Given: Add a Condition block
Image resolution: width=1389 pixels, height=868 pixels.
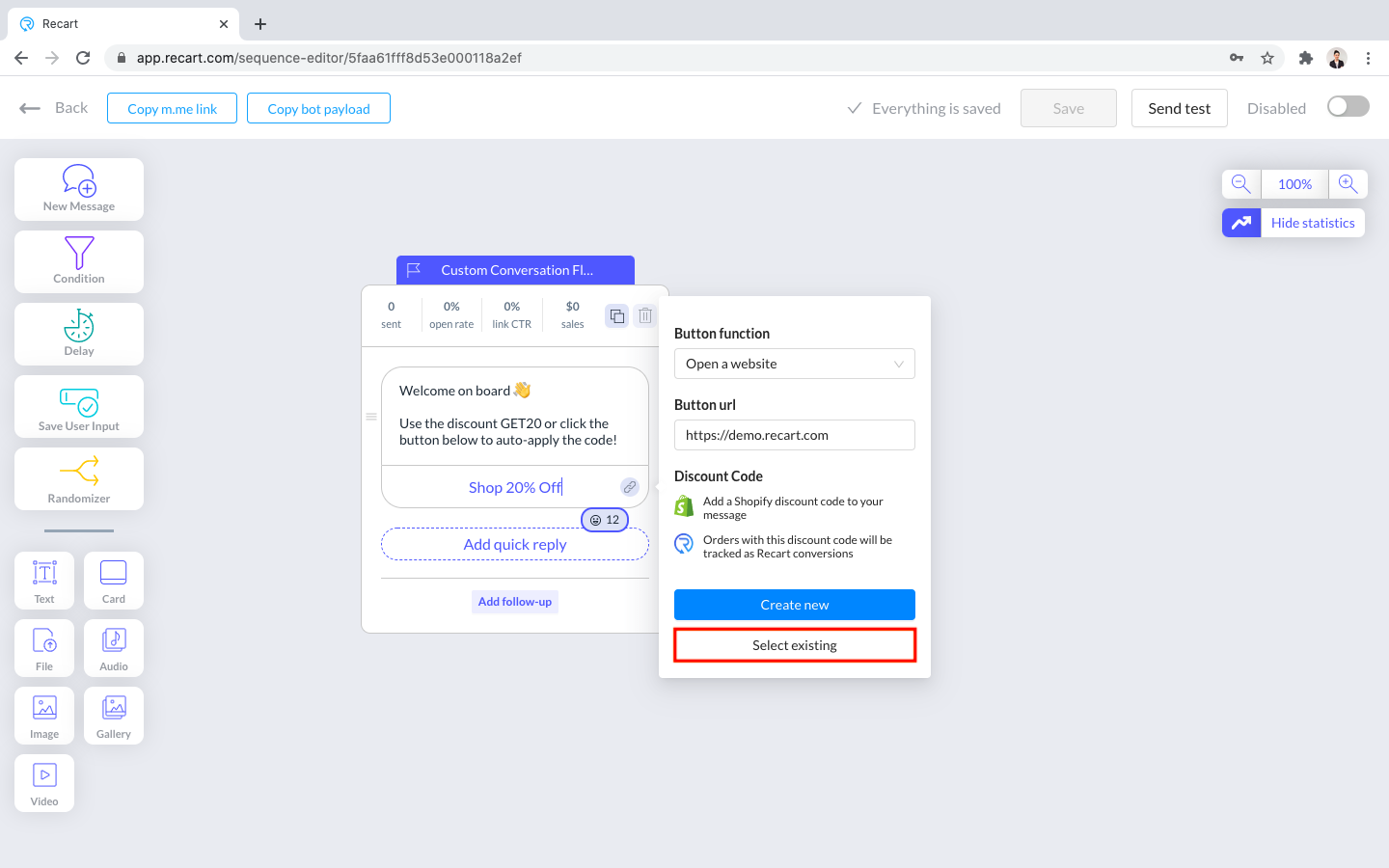Looking at the screenshot, I should [79, 261].
